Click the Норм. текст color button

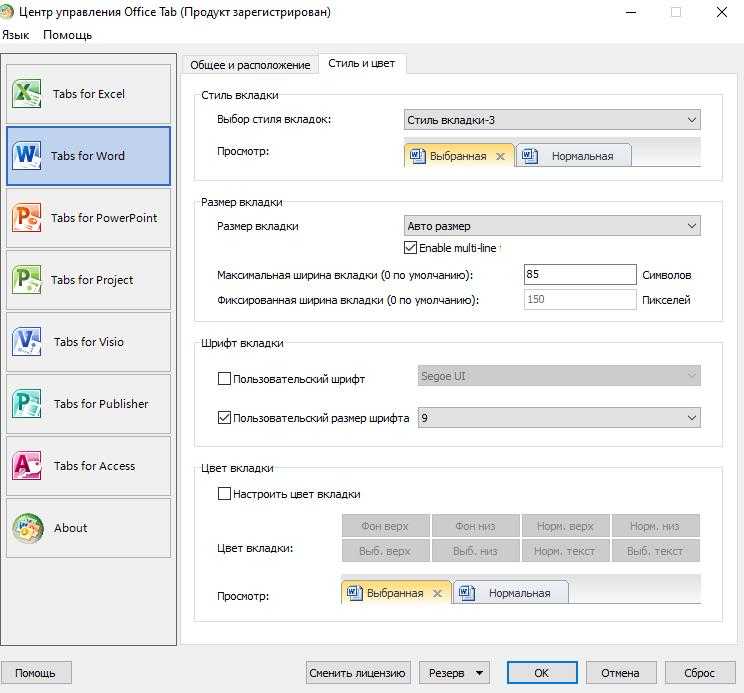click(566, 551)
